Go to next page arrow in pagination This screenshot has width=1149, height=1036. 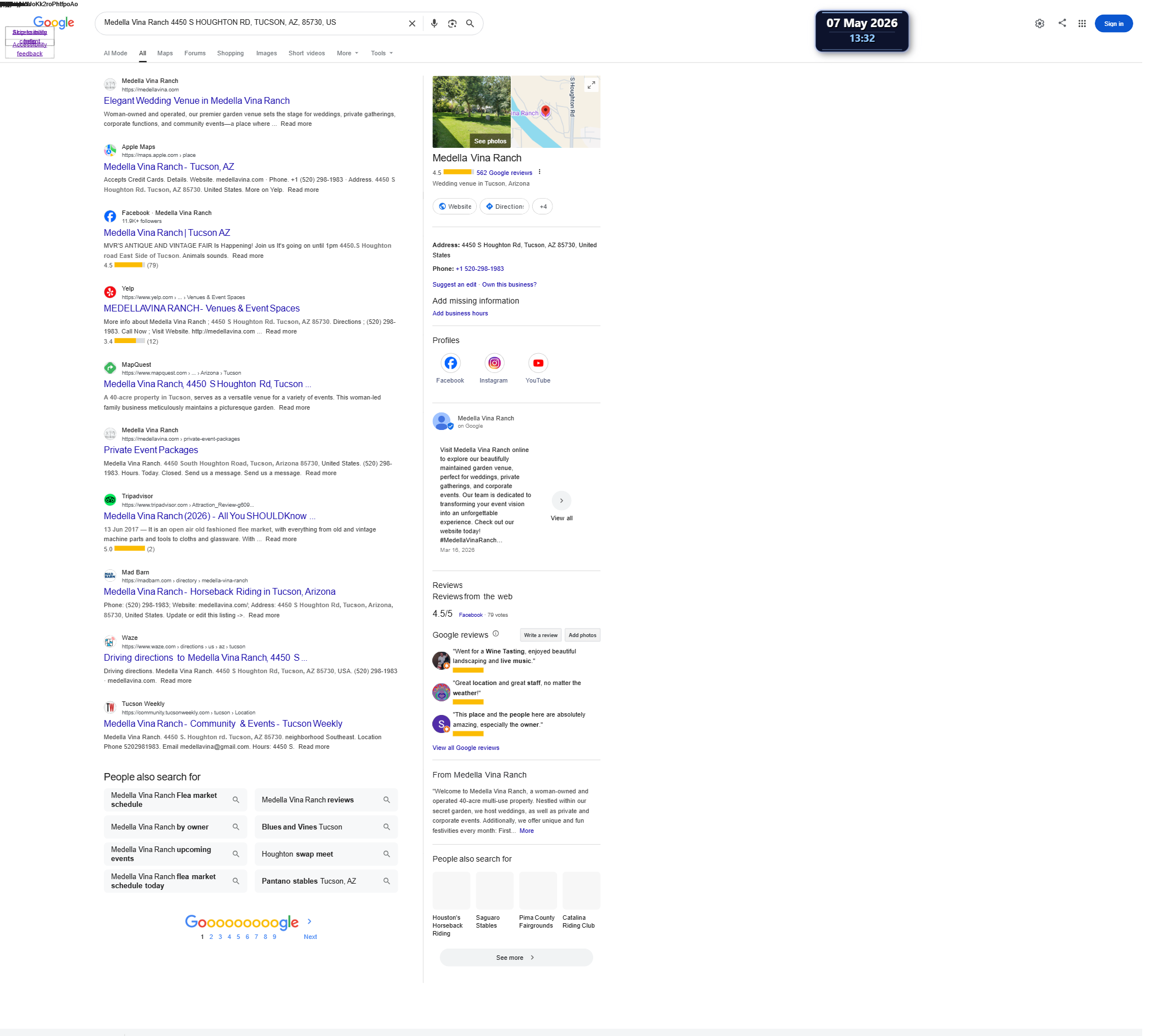(x=309, y=921)
